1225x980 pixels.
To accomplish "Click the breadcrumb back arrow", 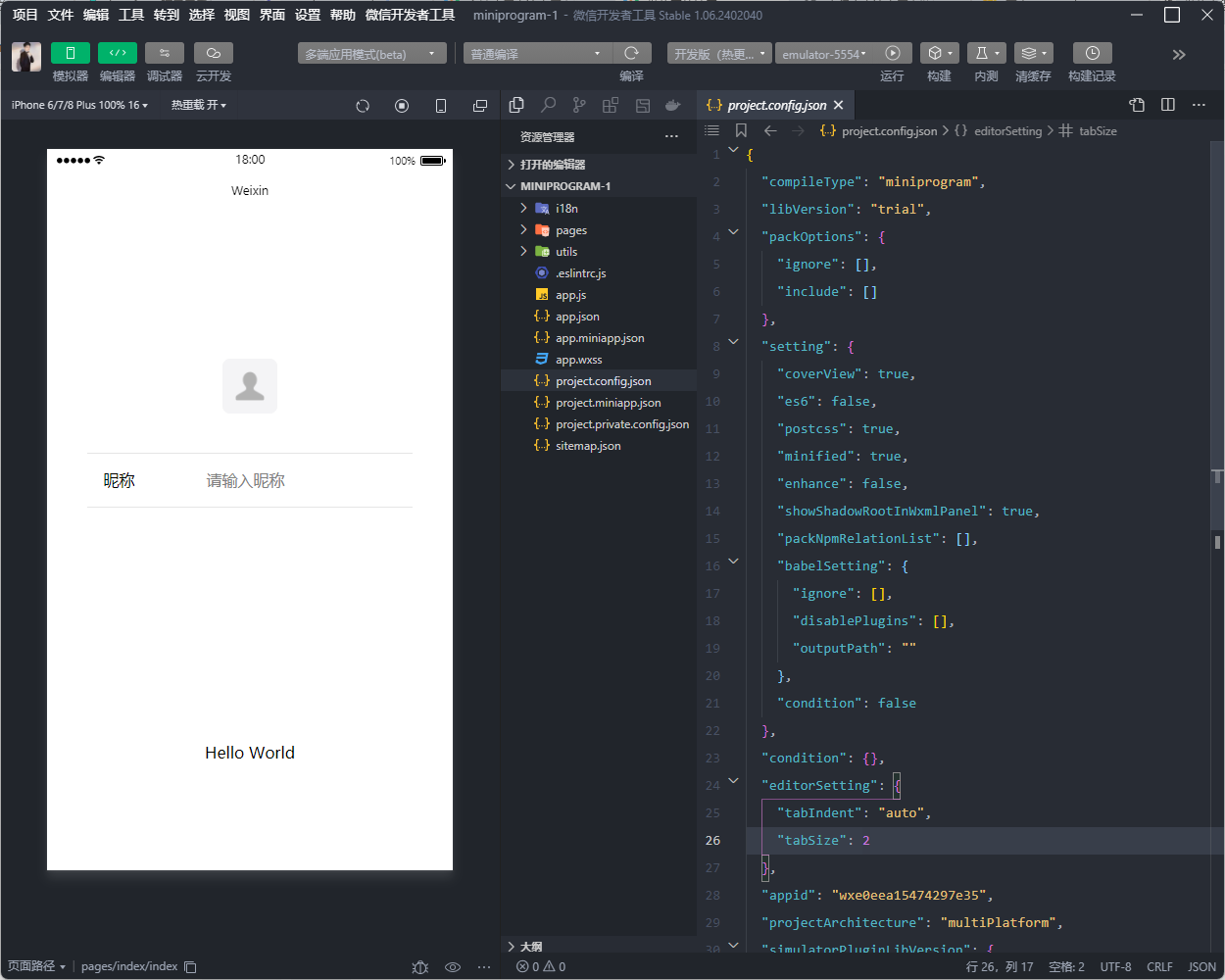I will (770, 130).
